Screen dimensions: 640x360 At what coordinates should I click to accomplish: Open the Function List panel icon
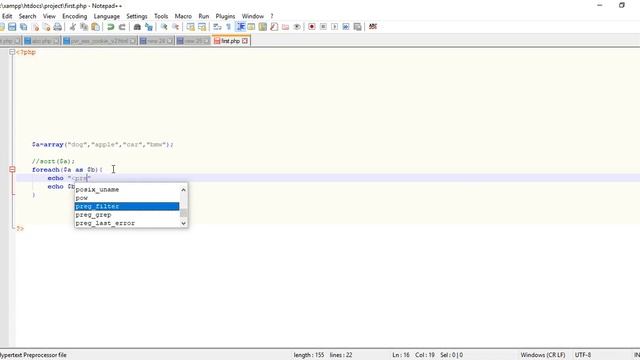[274, 27]
